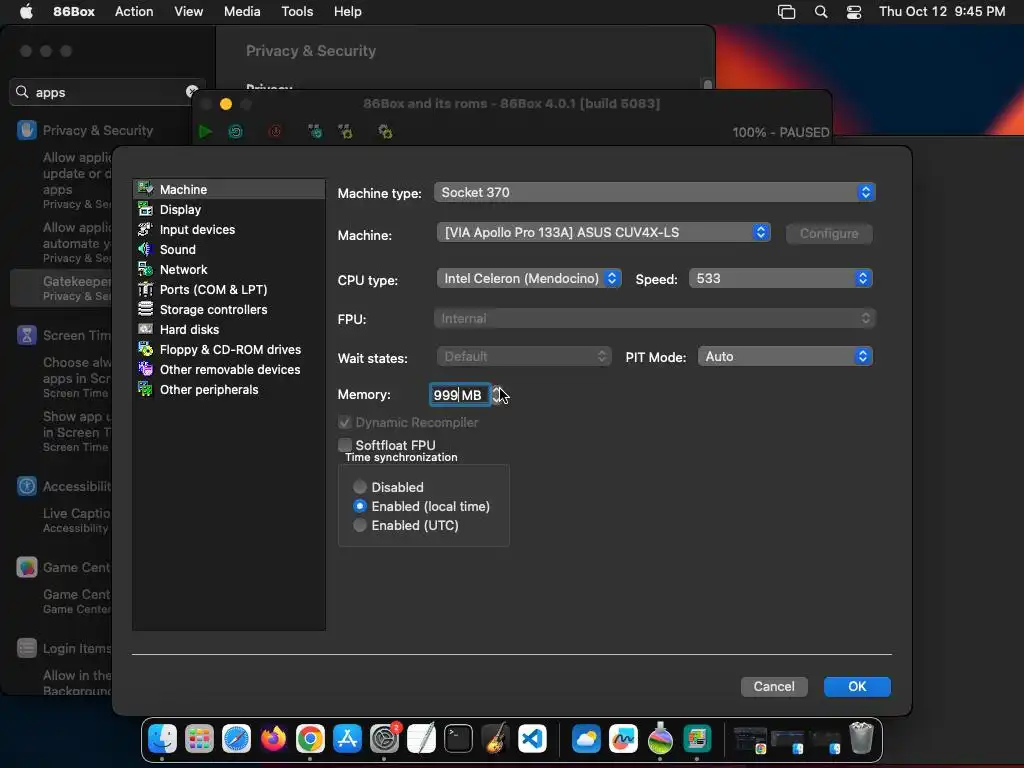Screen dimensions: 1024x768
Task: Open the Input devices category
Action: tap(229, 229)
